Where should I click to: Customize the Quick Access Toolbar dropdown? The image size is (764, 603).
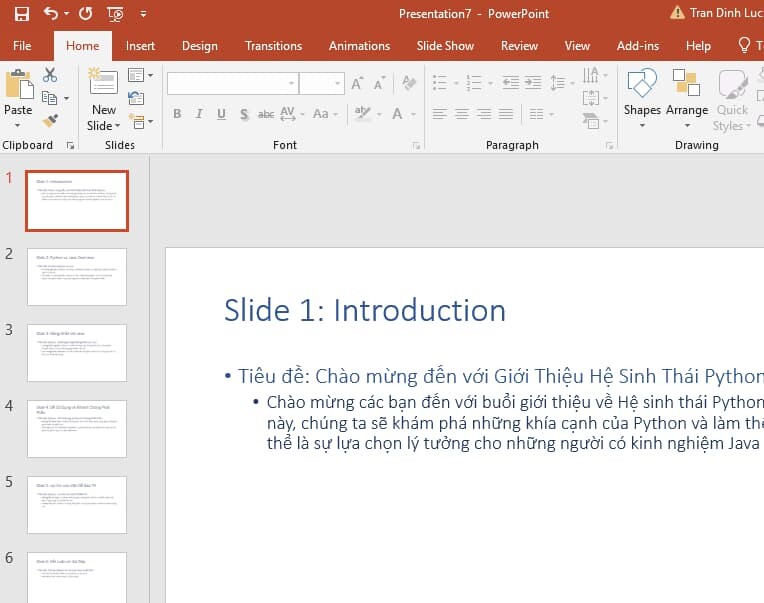tap(143, 14)
